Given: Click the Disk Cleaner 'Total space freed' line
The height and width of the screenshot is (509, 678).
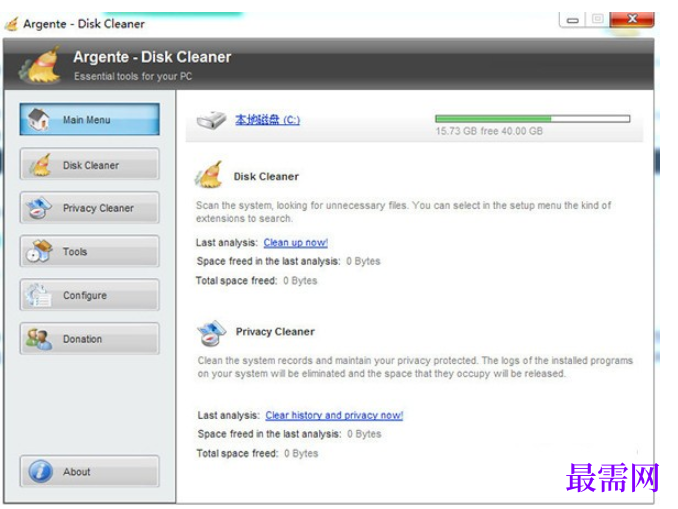Looking at the screenshot, I should coord(256,281).
